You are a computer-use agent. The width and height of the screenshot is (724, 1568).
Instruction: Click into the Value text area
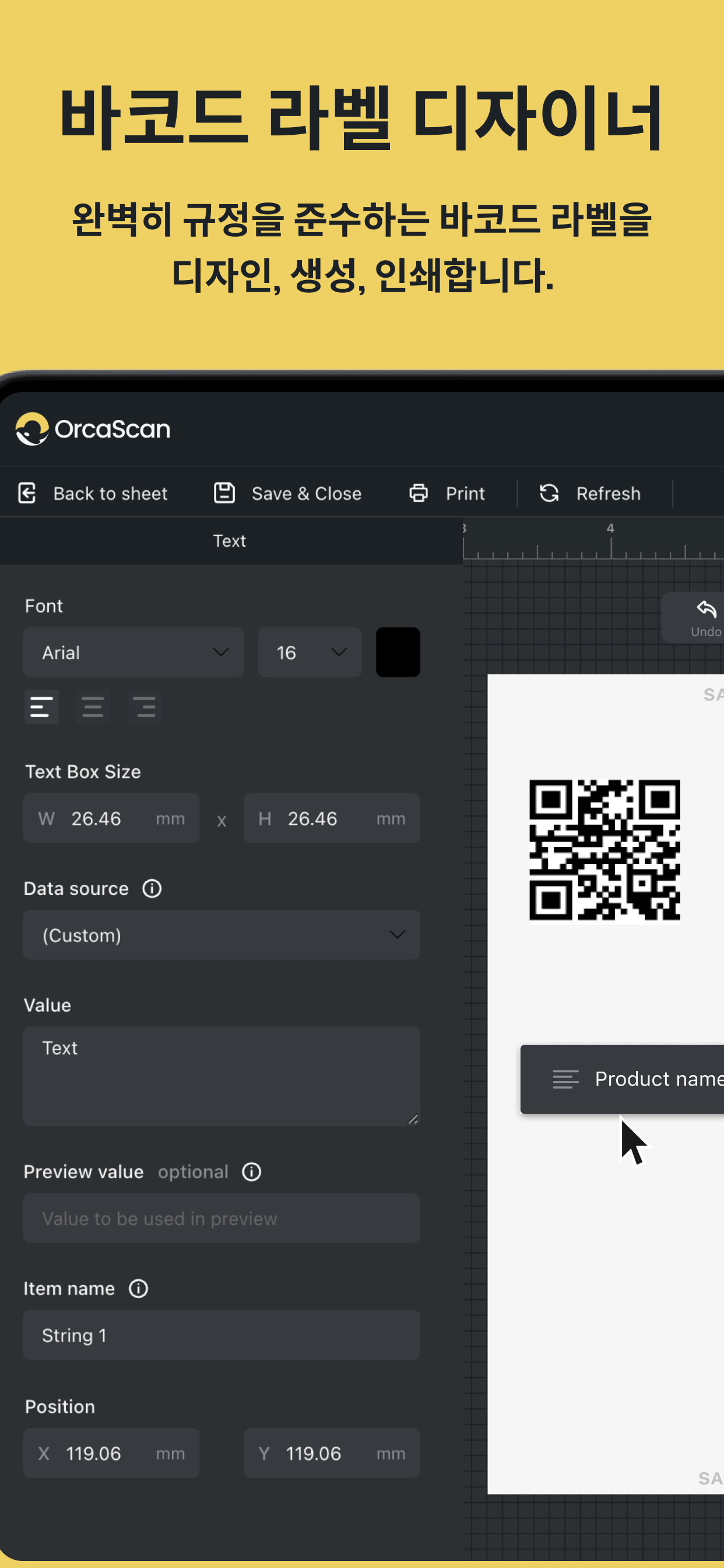222,1076
